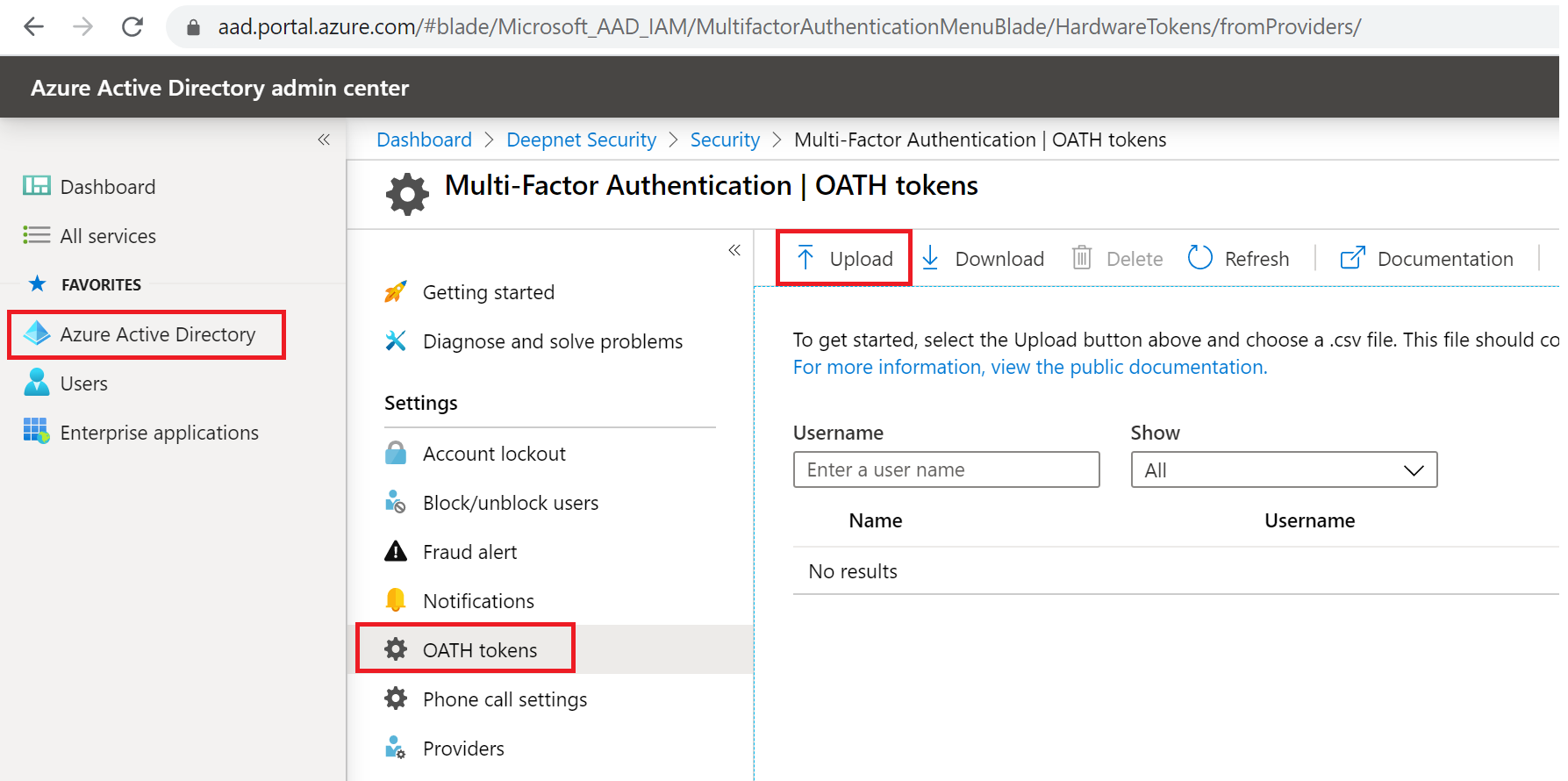The width and height of the screenshot is (1568, 781).
Task: Open Phone call settings menu item
Action: tap(505, 699)
